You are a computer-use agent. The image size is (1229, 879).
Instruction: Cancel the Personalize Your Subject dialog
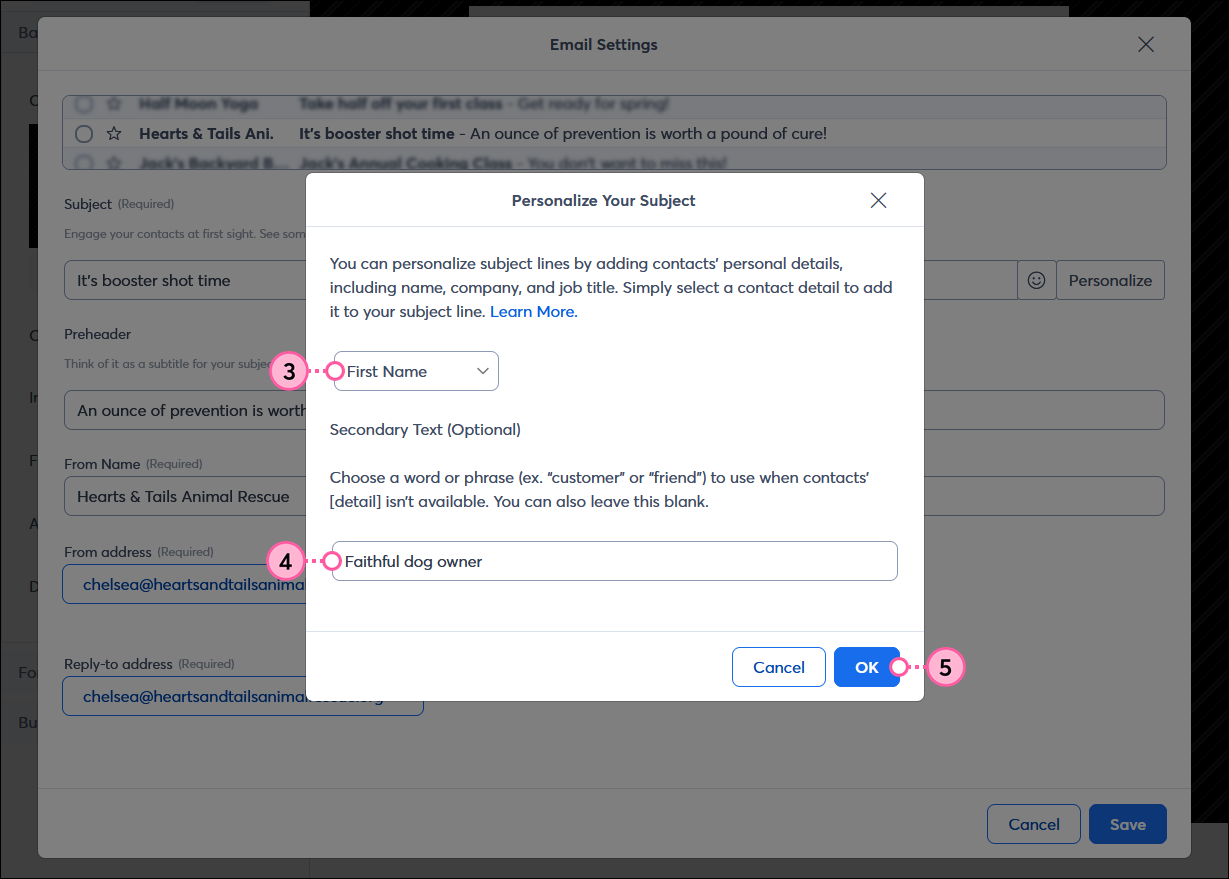[x=779, y=667]
